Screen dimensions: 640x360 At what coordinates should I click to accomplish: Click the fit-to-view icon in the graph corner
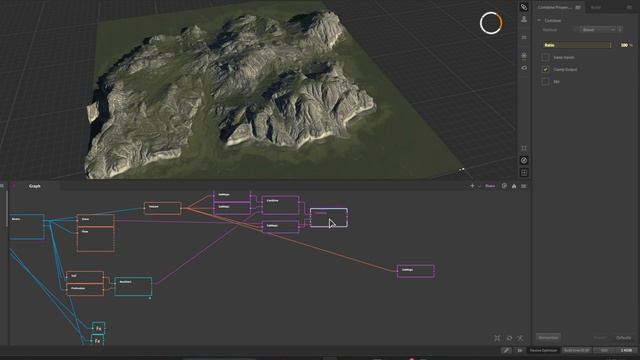pos(497,338)
